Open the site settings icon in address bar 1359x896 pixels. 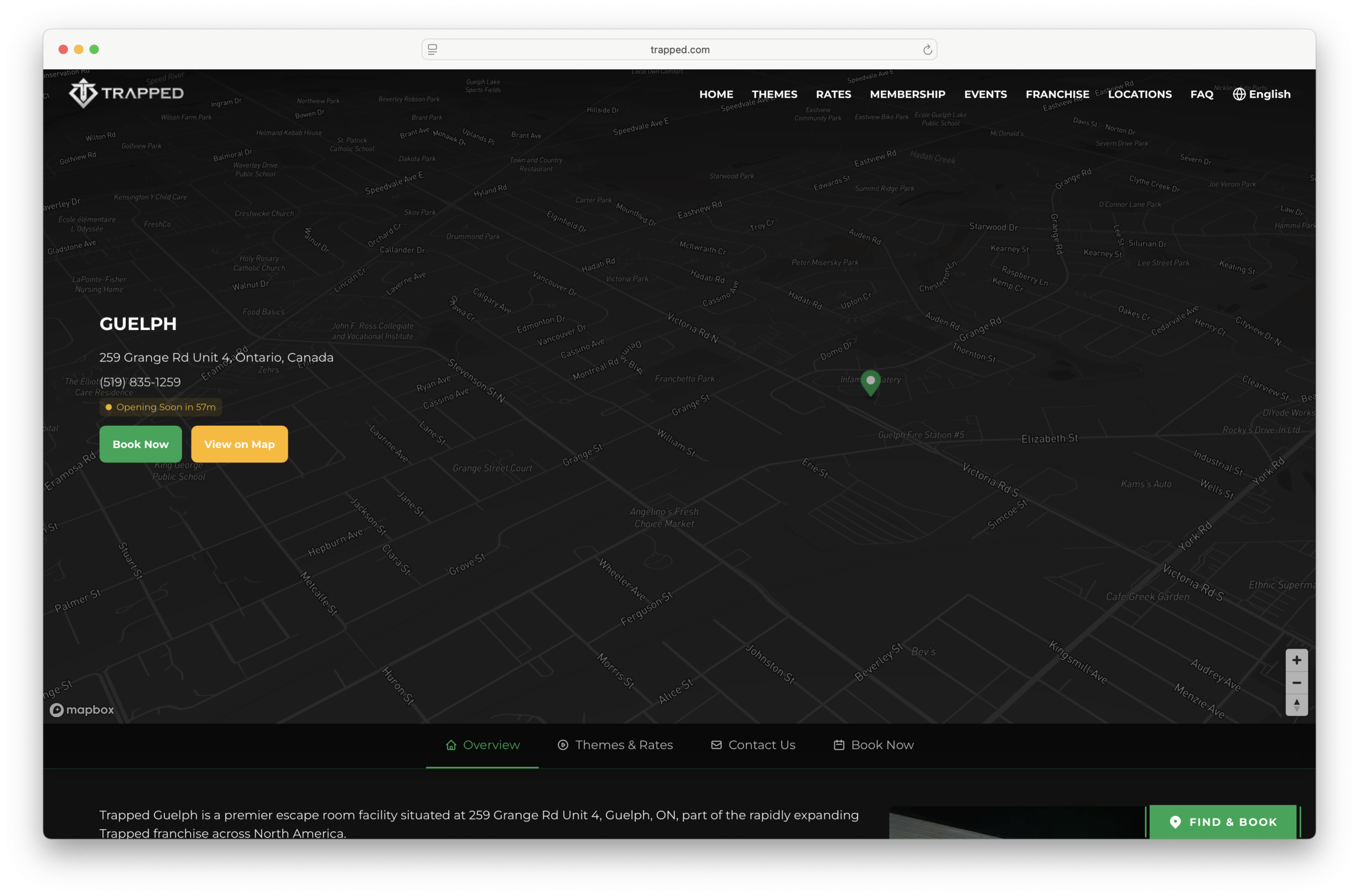point(433,50)
